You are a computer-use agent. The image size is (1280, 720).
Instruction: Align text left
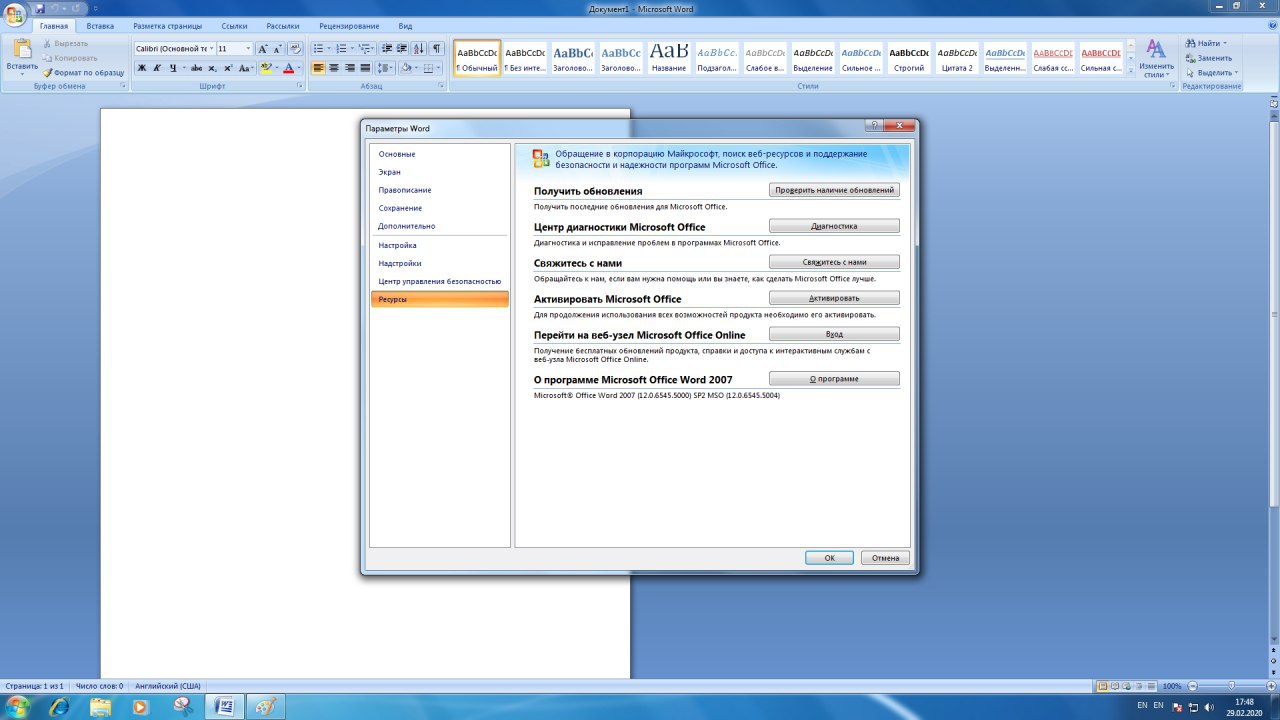pyautogui.click(x=318, y=68)
